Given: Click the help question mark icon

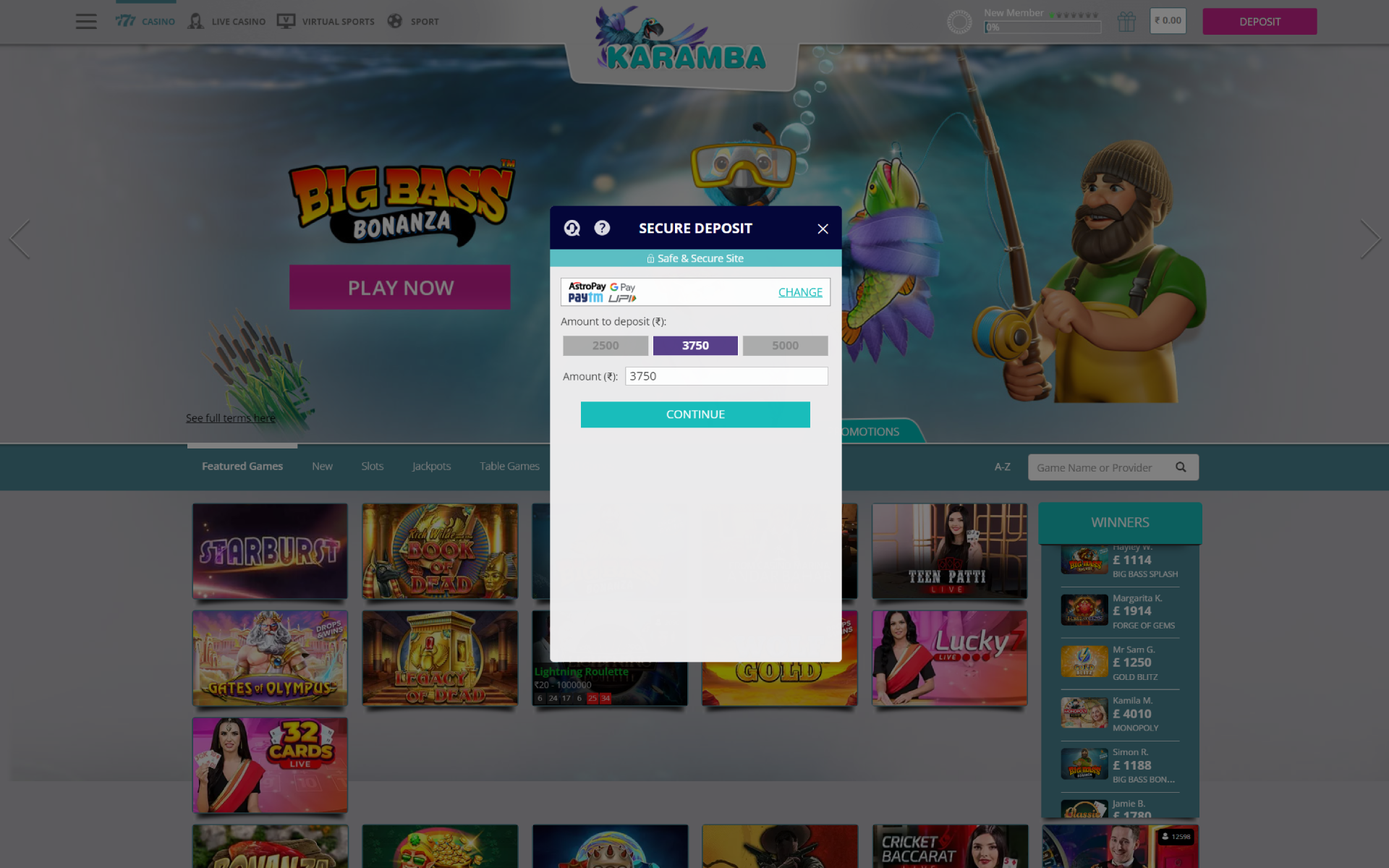Looking at the screenshot, I should coord(601,228).
